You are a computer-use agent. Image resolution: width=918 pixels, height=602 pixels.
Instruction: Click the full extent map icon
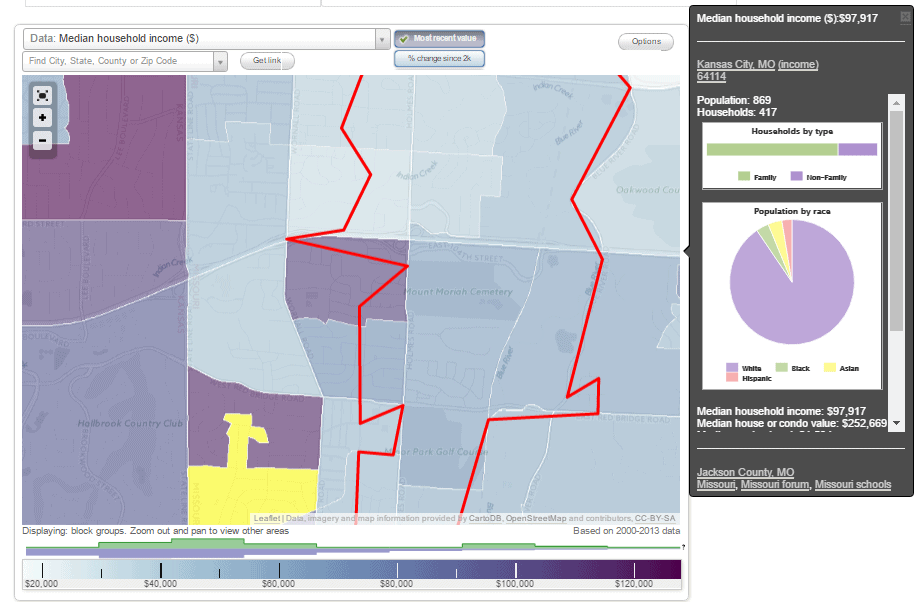(43, 95)
